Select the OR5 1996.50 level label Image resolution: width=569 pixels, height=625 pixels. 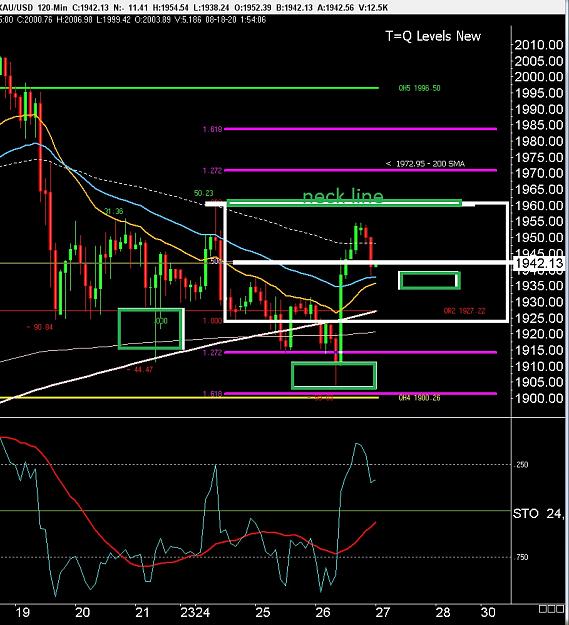[x=419, y=88]
